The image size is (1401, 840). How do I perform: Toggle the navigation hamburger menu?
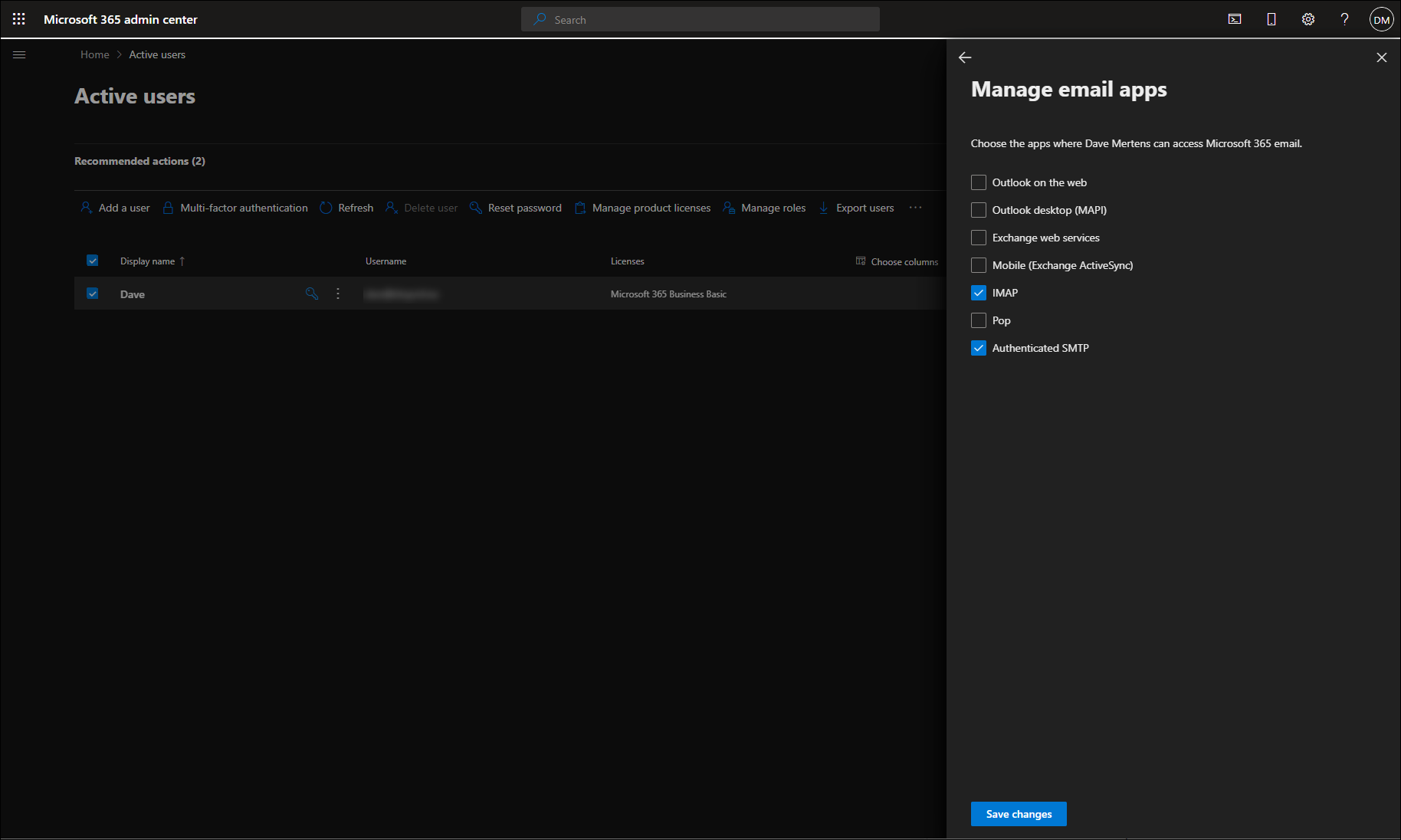pyautogui.click(x=20, y=54)
